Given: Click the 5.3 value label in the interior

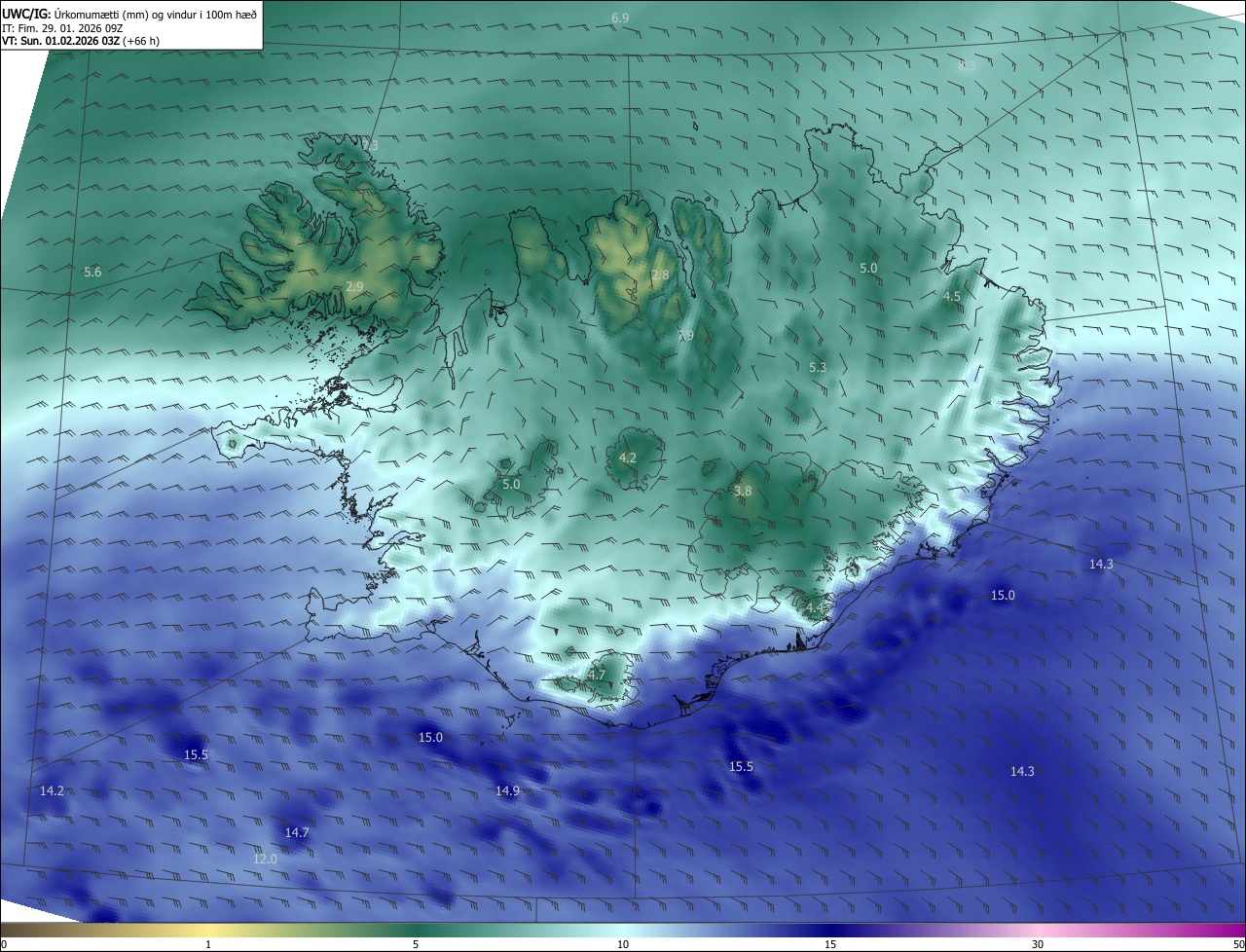Looking at the screenshot, I should pyautogui.click(x=818, y=367).
